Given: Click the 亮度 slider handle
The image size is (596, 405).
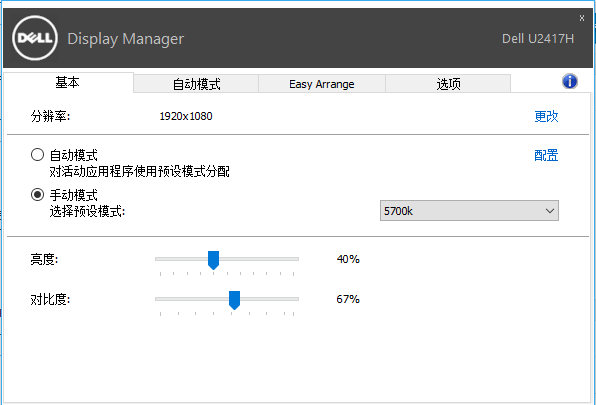Looking at the screenshot, I should [214, 260].
